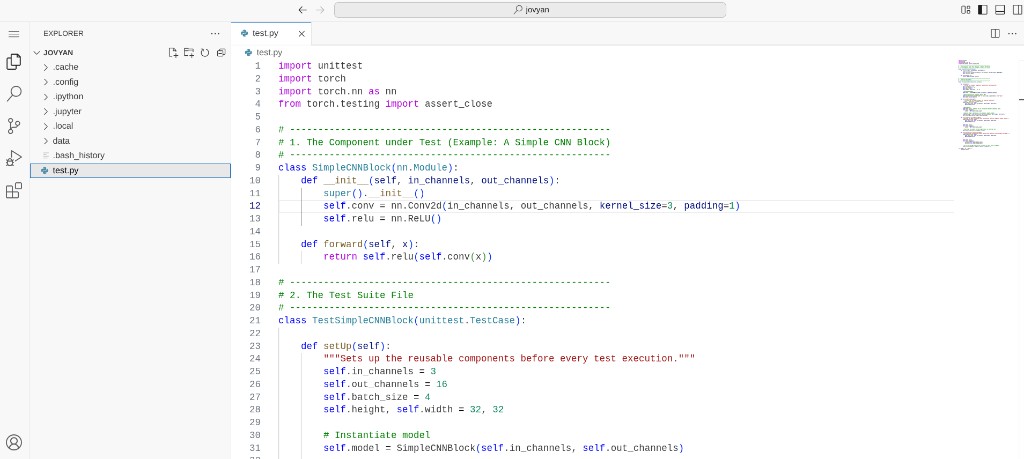
Task: Click self.batch_size = 4 line
Action: click(x=377, y=397)
